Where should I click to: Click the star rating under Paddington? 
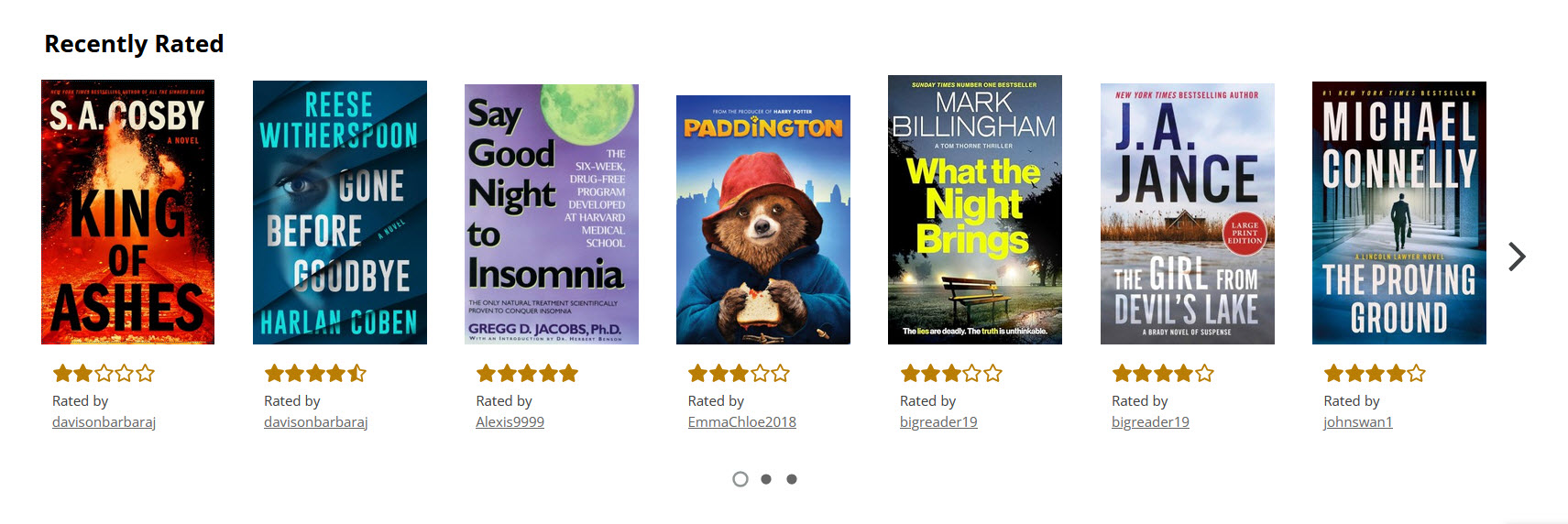[739, 373]
